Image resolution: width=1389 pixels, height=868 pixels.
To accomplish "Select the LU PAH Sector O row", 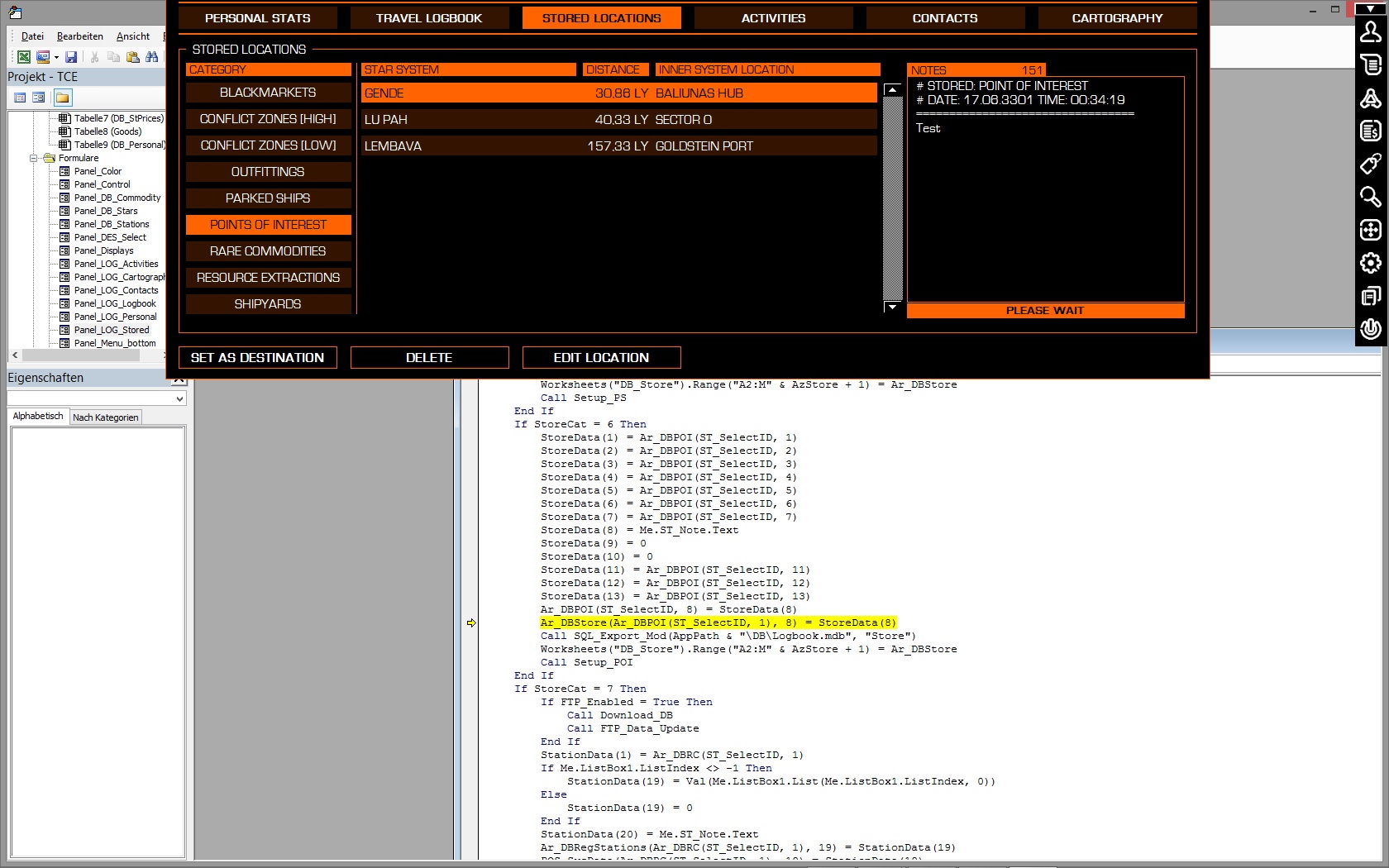I will [x=618, y=119].
